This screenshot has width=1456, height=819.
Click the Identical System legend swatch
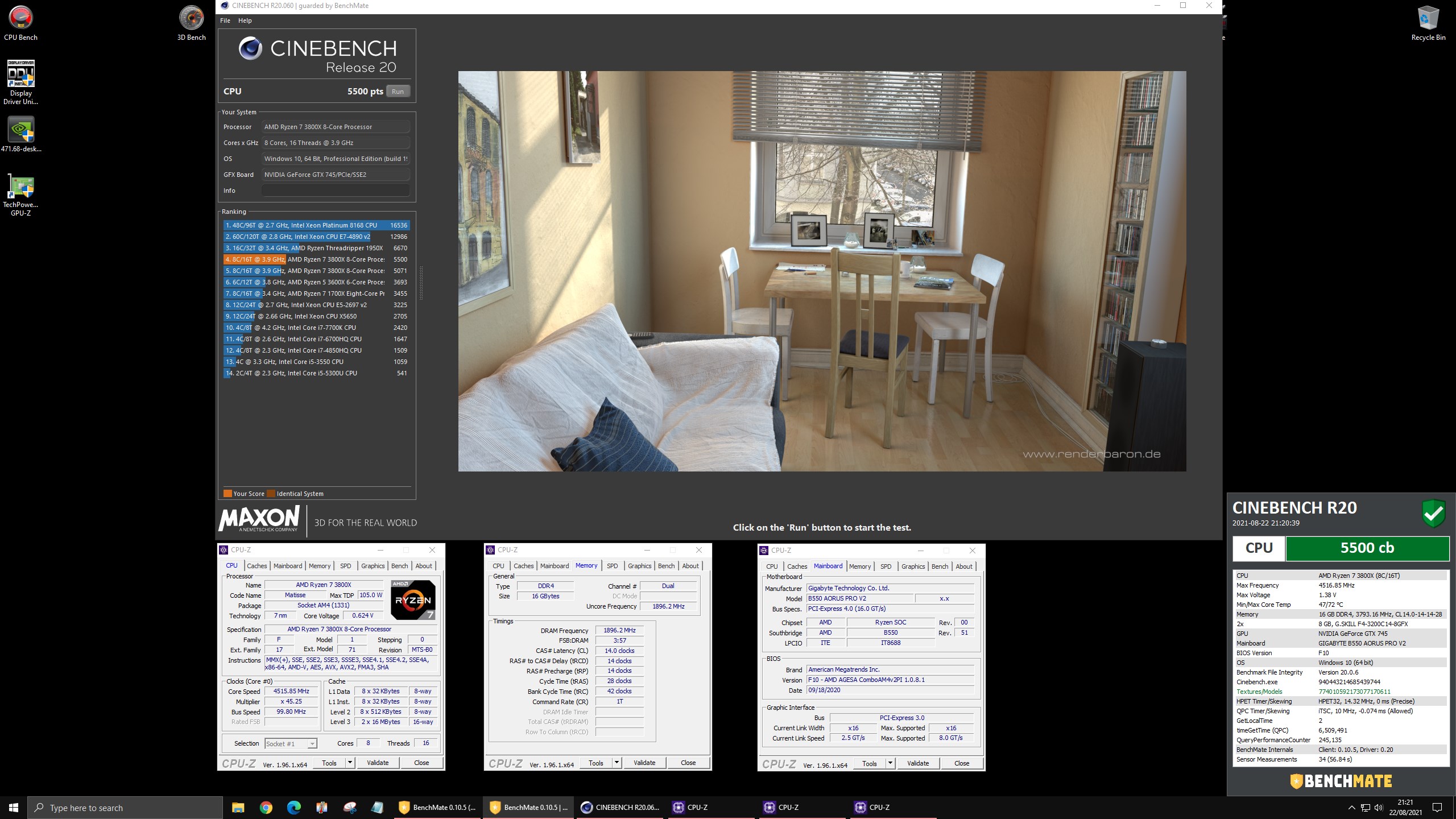point(271,494)
